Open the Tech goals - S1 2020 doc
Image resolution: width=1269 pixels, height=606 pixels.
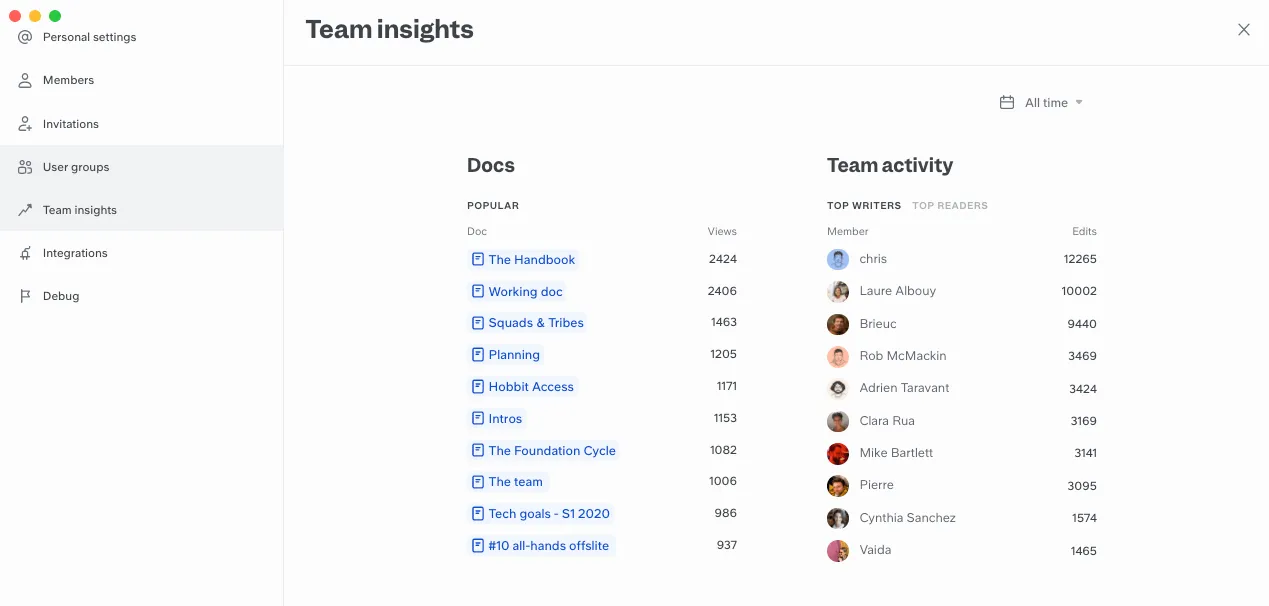(x=548, y=514)
